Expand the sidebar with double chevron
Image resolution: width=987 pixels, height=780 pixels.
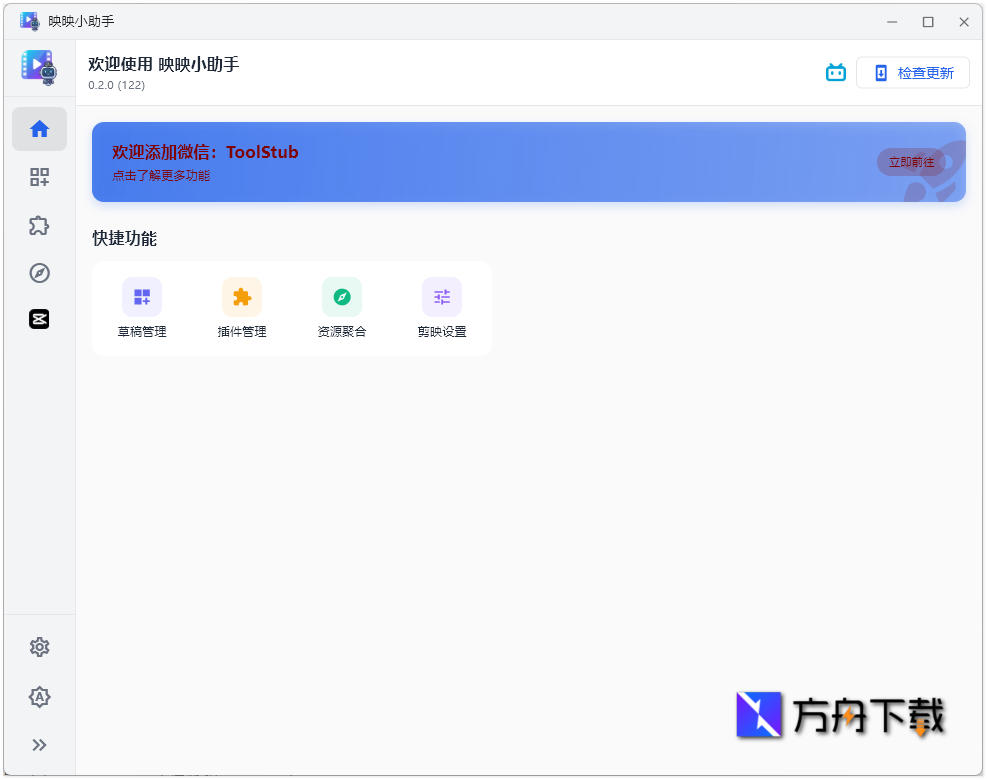(39, 745)
